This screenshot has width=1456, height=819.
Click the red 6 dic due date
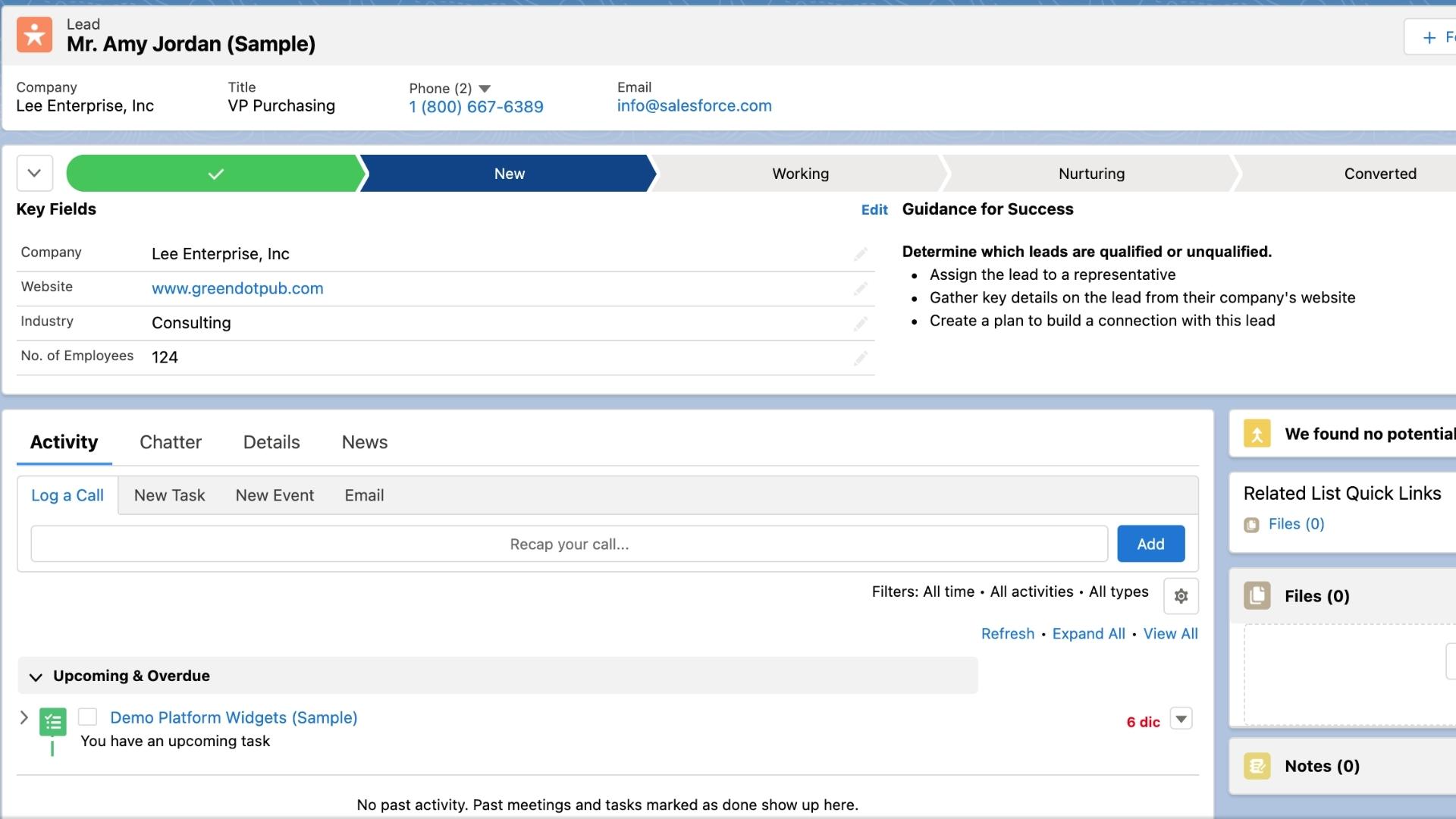1143,722
